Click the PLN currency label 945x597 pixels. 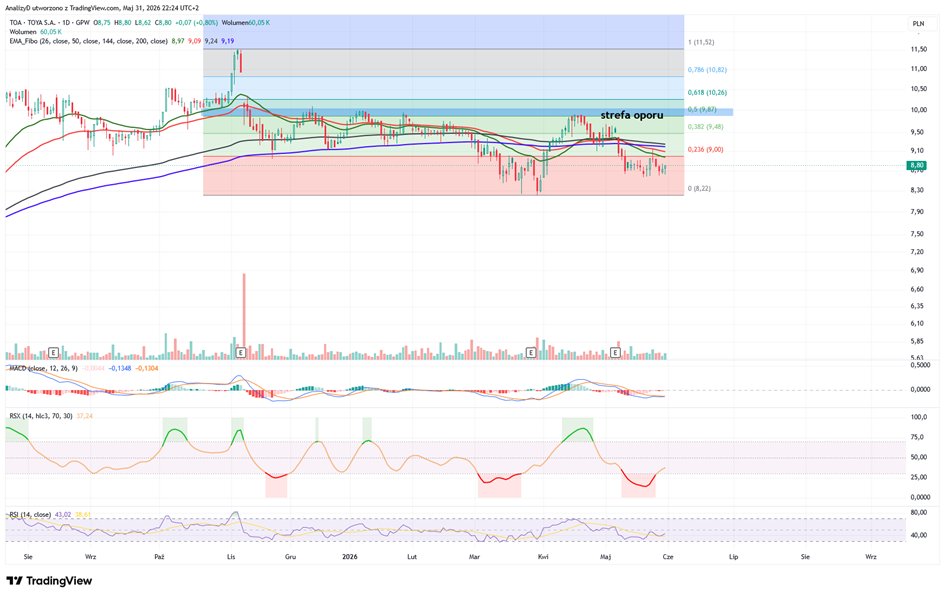pos(918,23)
